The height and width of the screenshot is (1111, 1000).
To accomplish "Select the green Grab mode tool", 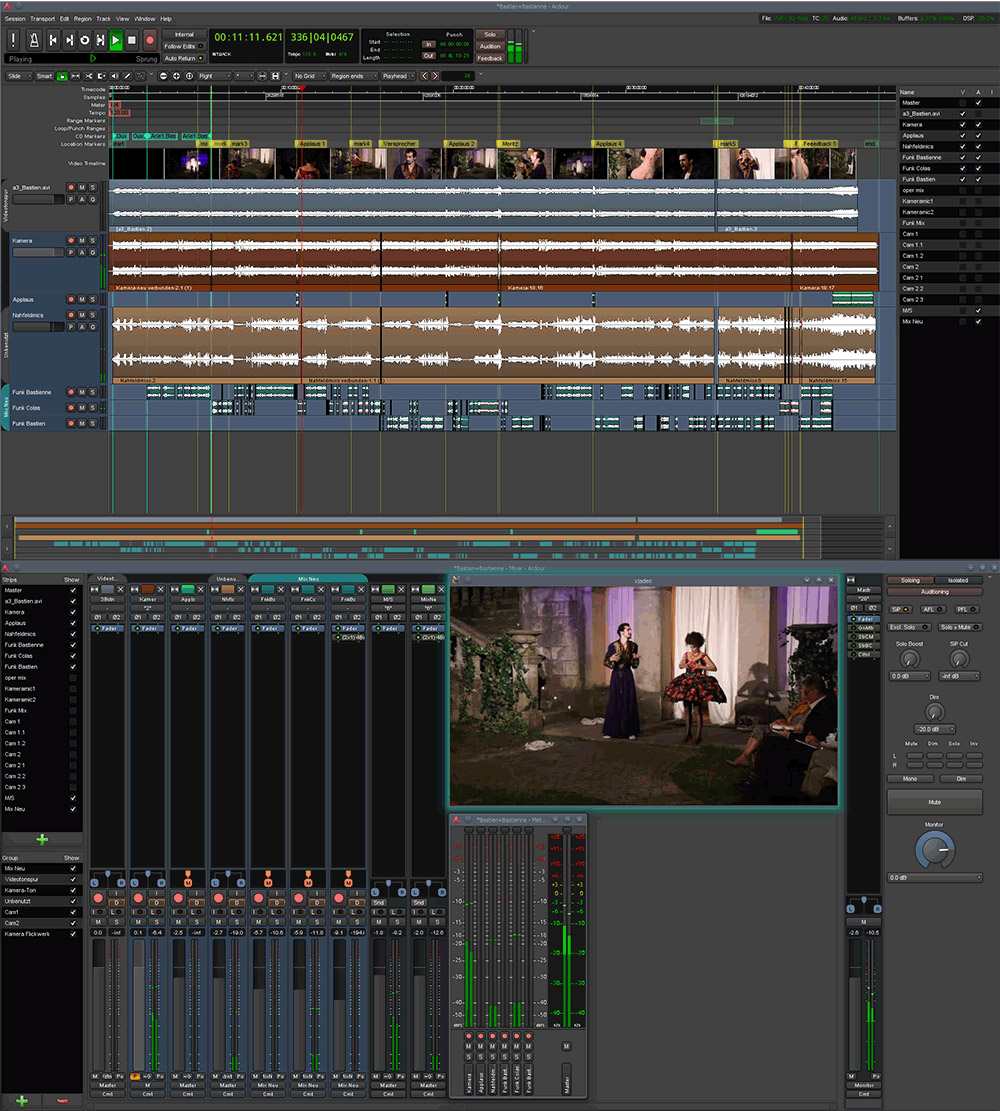I will click(x=63, y=76).
